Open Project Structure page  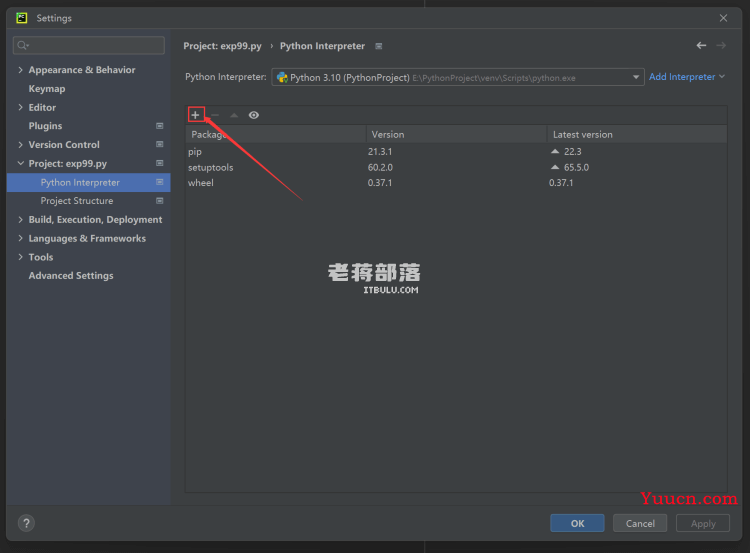point(77,201)
